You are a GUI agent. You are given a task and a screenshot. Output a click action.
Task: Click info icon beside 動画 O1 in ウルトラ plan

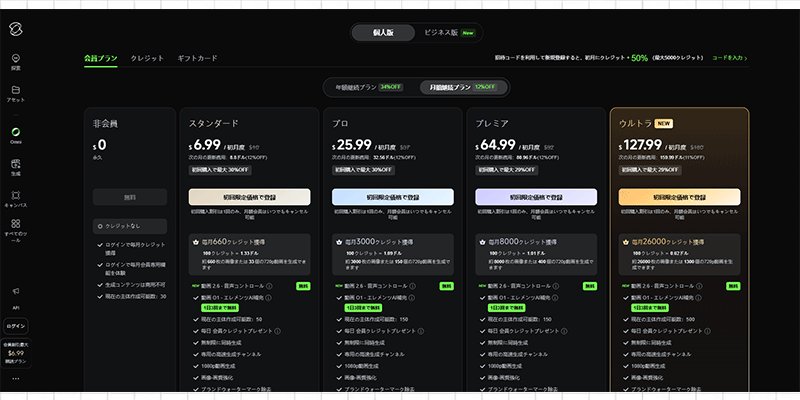coord(698,297)
